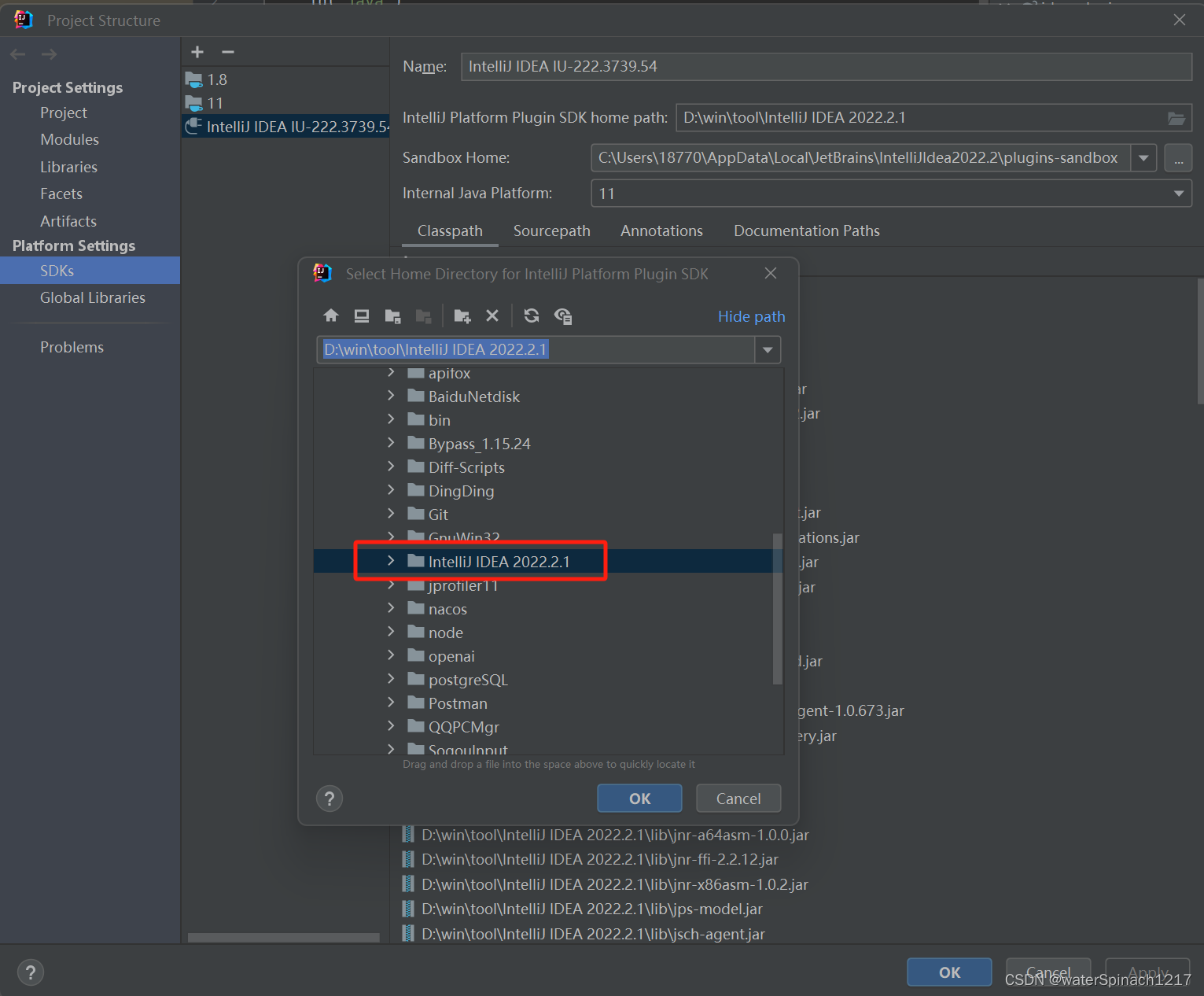Image resolution: width=1204 pixels, height=996 pixels.
Task: Expand the bin folder
Action: click(391, 419)
